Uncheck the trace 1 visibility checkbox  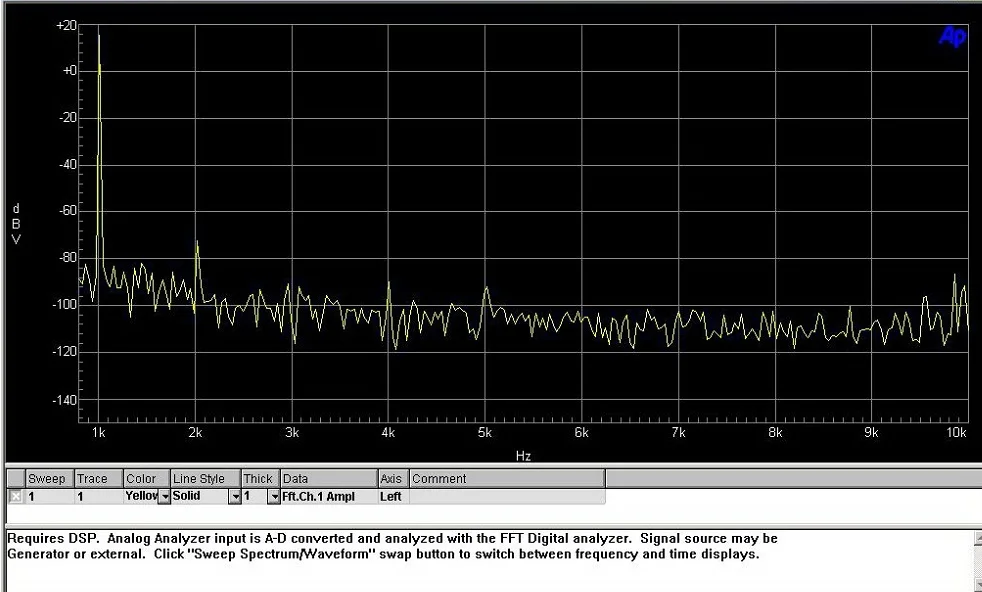(x=16, y=497)
